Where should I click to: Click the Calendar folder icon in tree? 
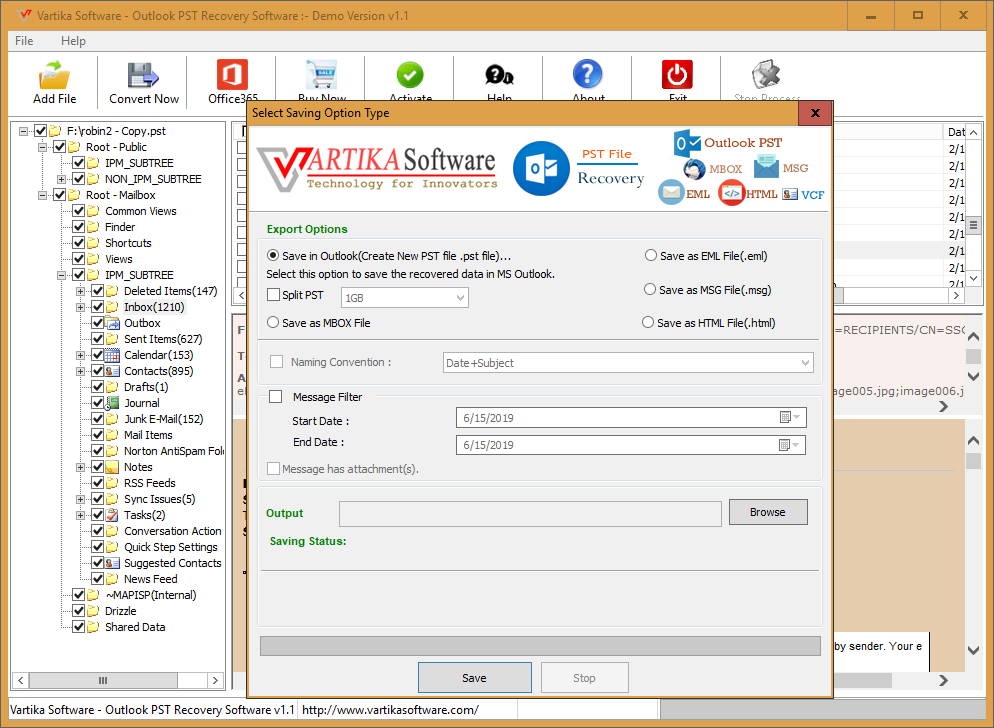pyautogui.click(x=112, y=355)
